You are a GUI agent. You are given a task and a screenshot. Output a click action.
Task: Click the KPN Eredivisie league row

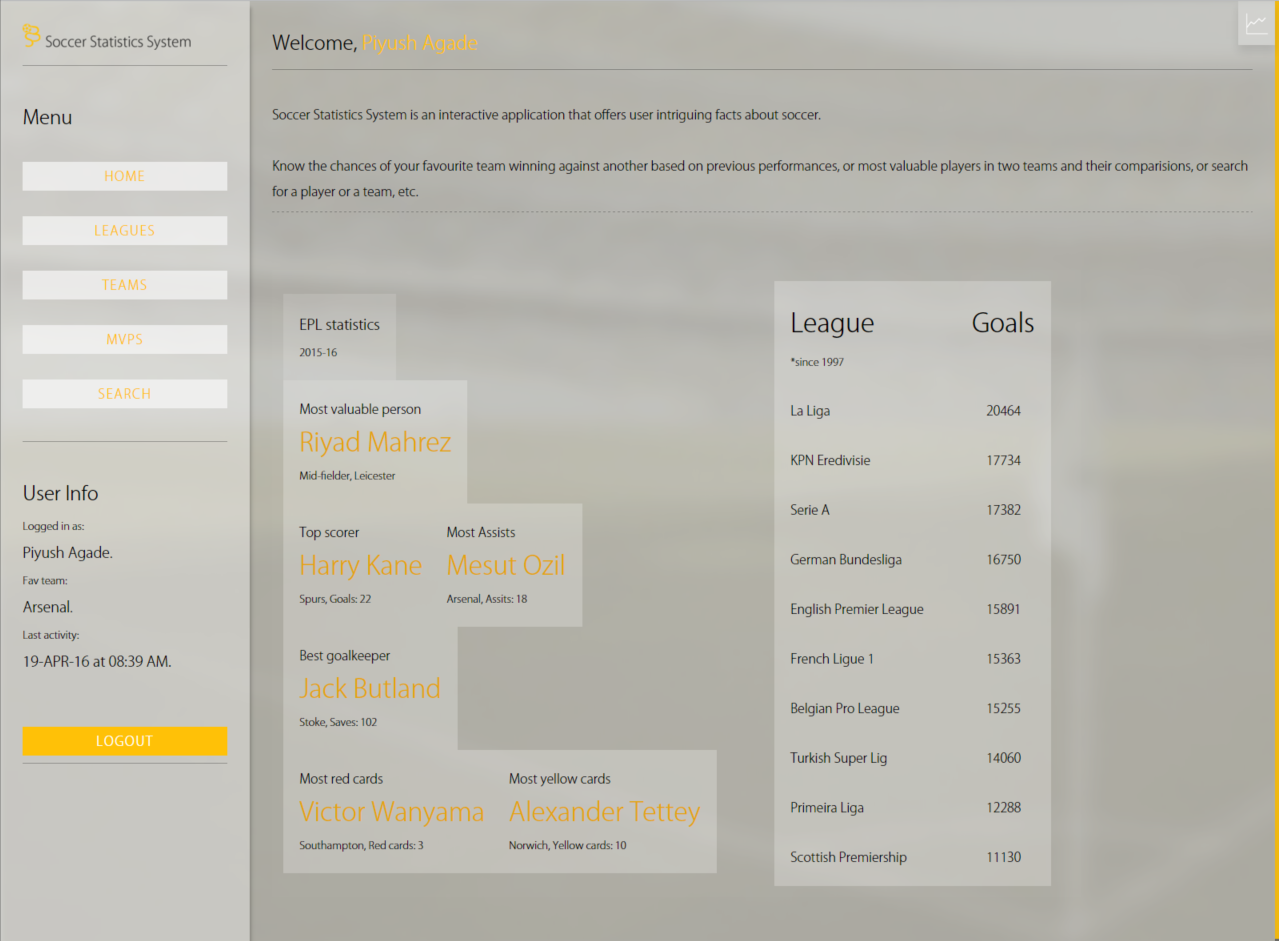[x=912, y=461]
